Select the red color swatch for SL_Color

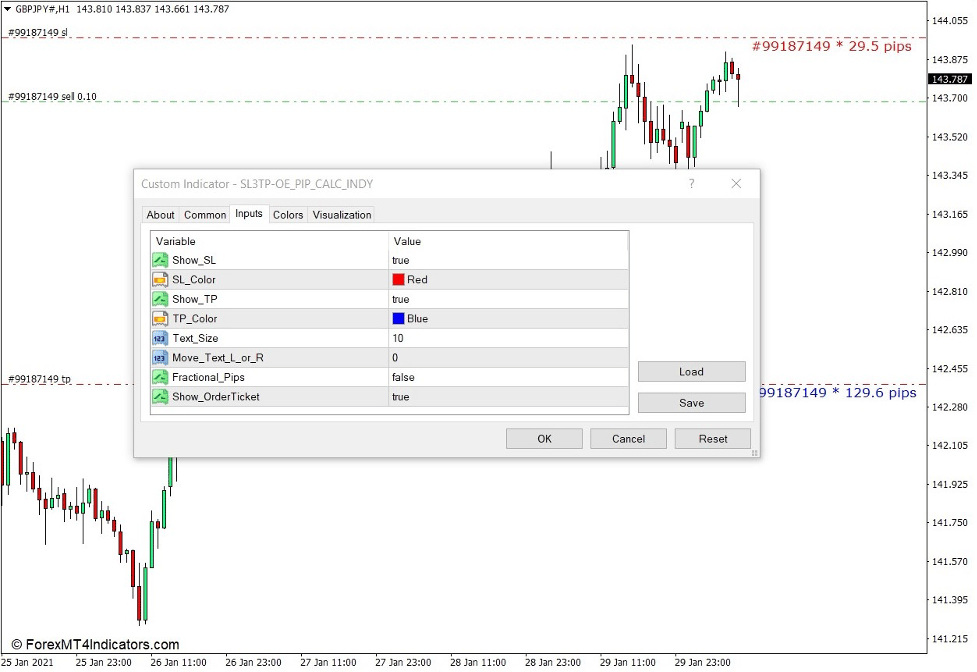(398, 279)
